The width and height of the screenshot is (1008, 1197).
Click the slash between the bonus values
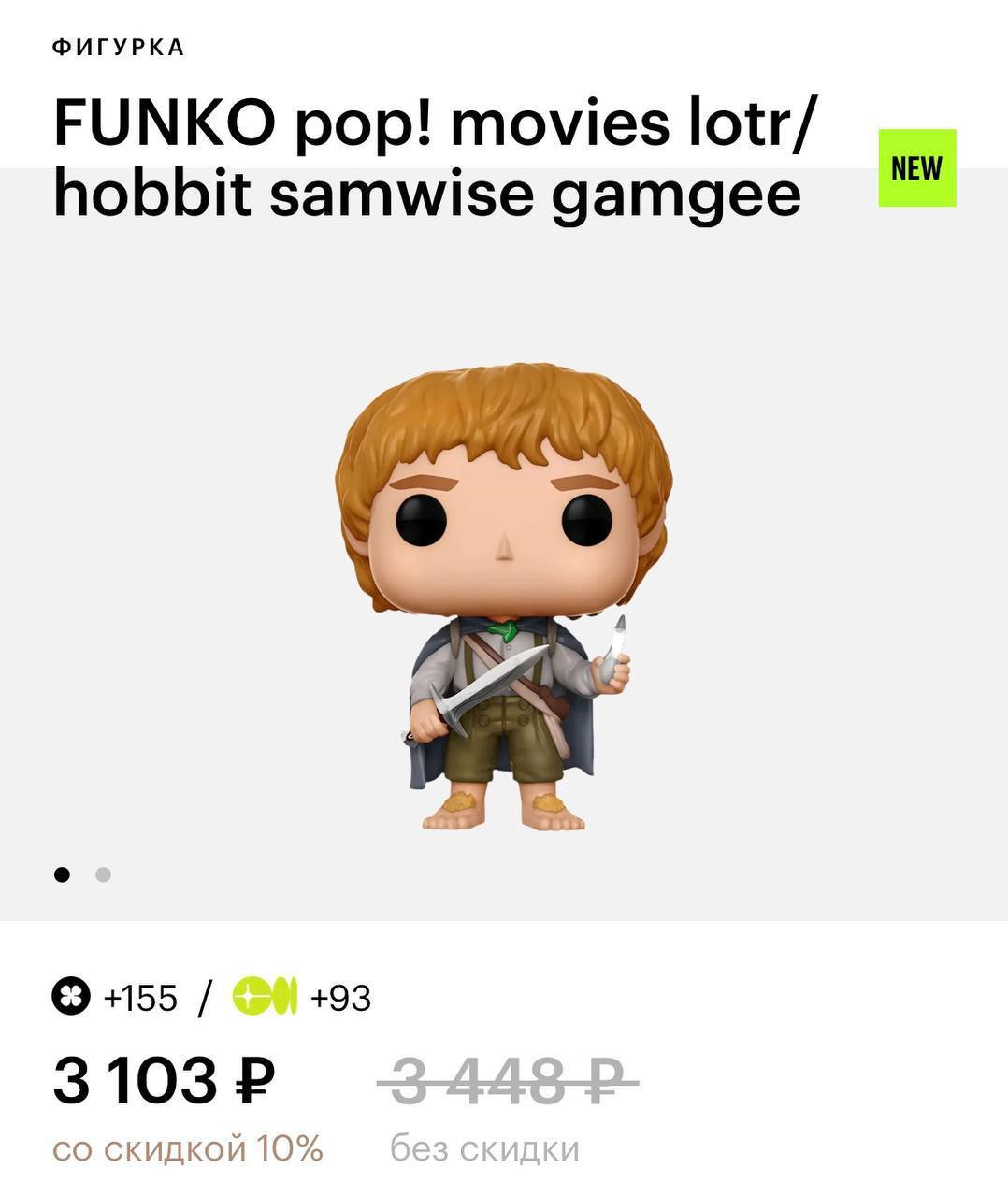[205, 998]
